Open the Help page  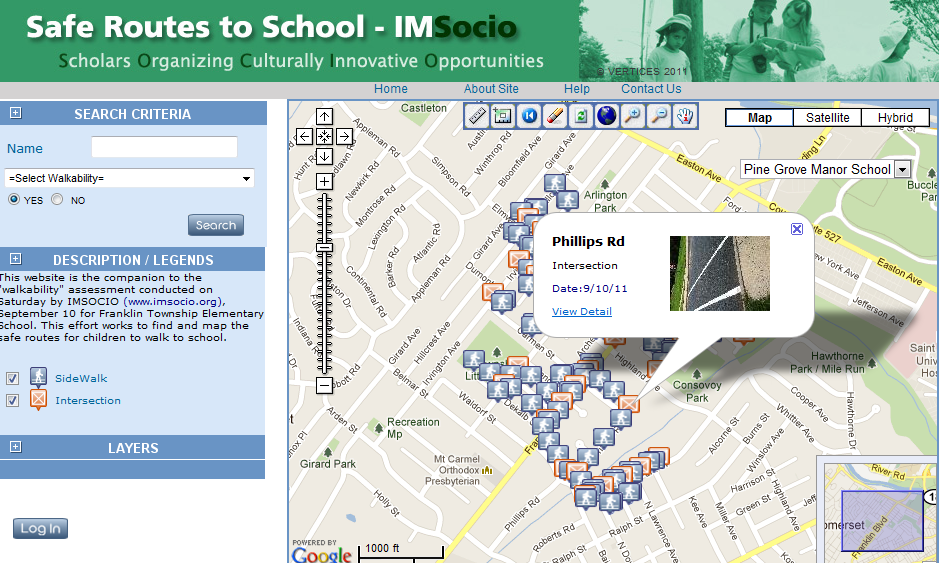577,89
